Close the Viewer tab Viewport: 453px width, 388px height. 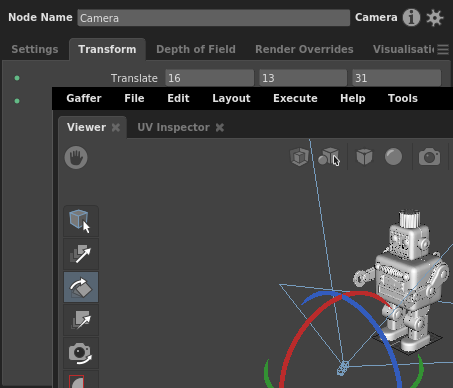tap(116, 127)
